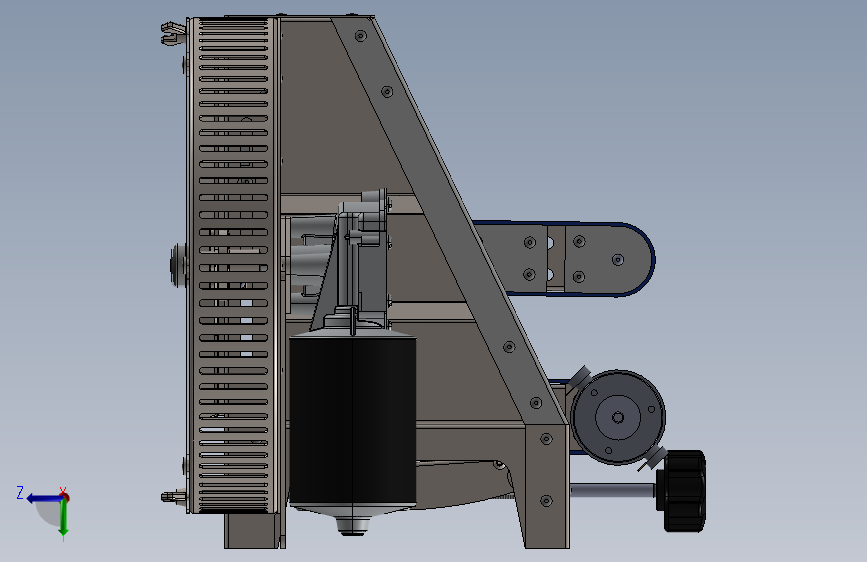This screenshot has height=562, width=867.
Task: Select the black star-shaped hand knob
Action: (681, 491)
